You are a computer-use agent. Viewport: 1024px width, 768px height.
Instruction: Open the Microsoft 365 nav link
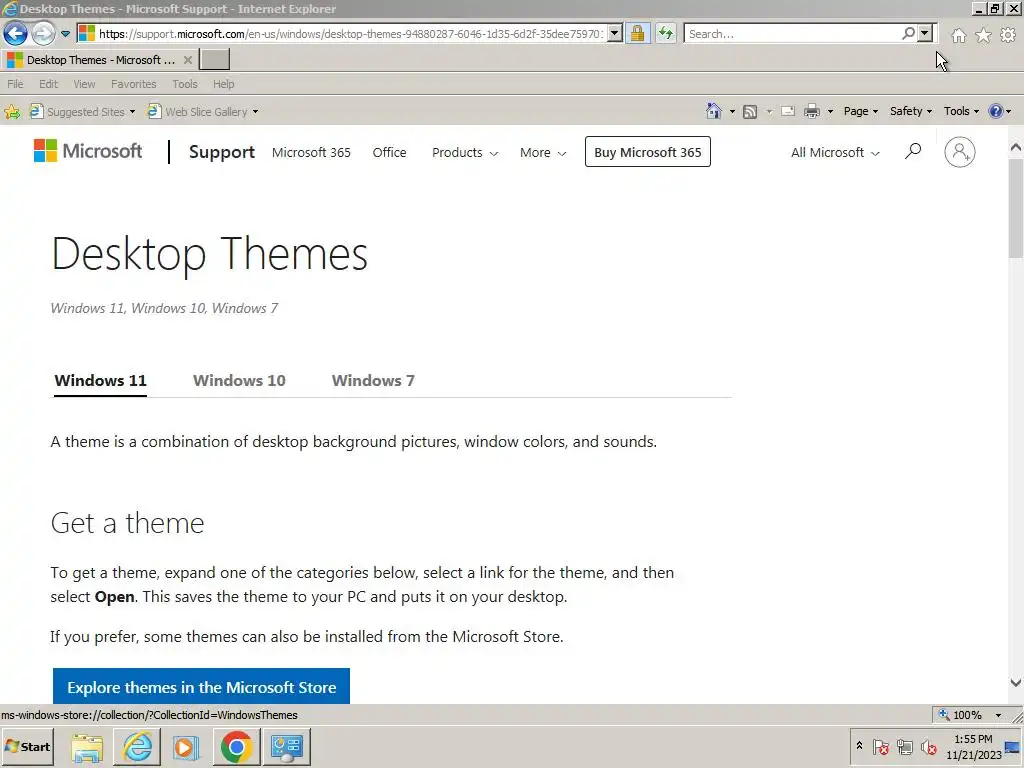coord(311,152)
